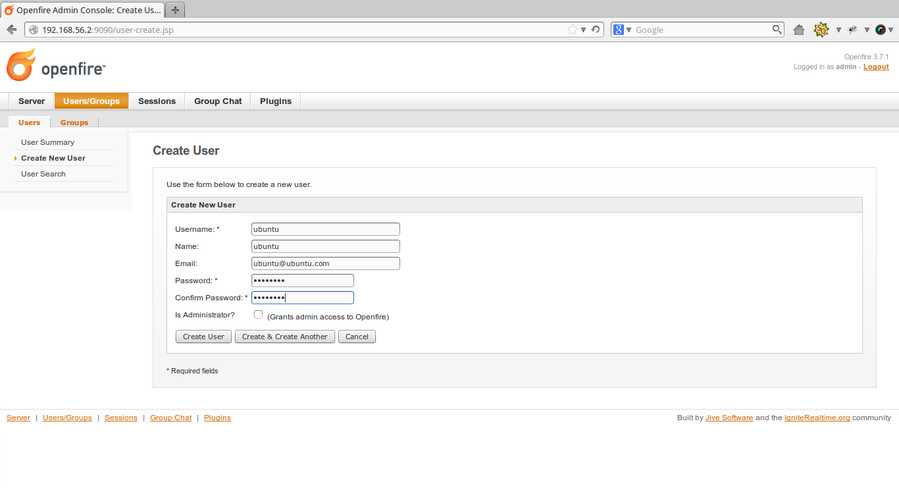Viewport: 899px width, 490px height.
Task: Click the 'Grants admin access to Openfire' text
Action: tap(328, 316)
